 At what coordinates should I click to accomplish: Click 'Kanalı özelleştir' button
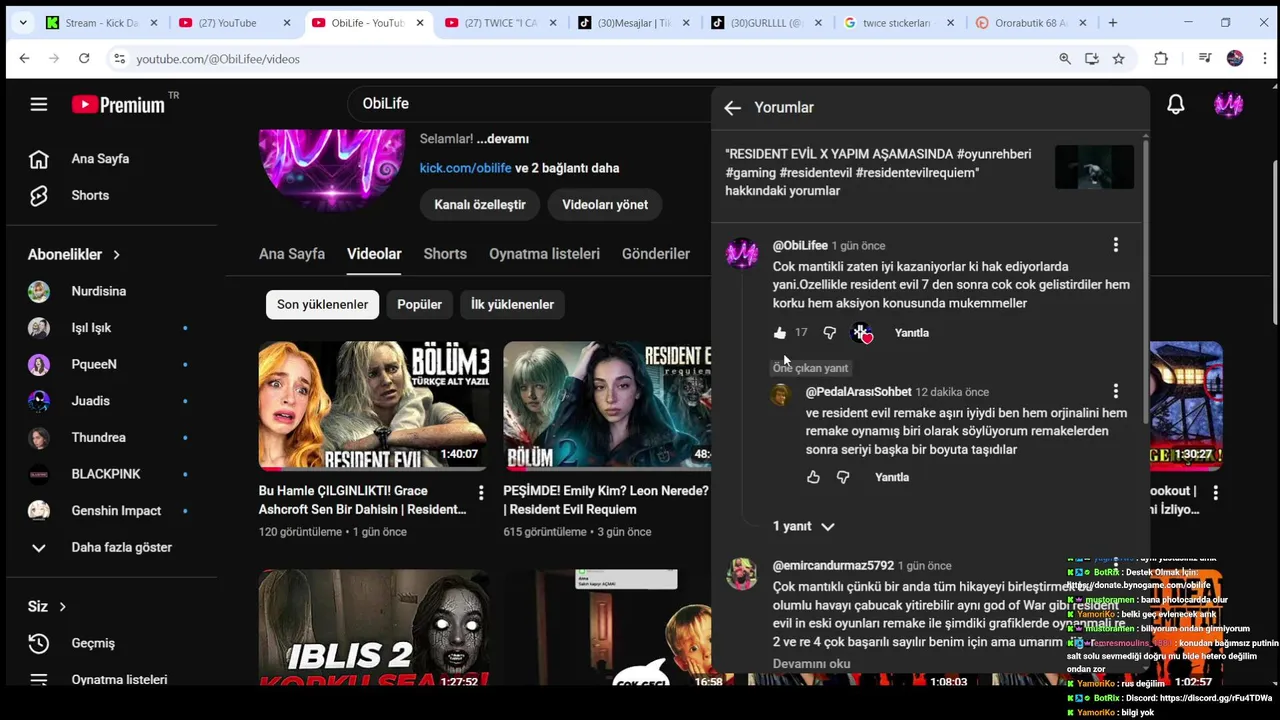click(x=480, y=204)
